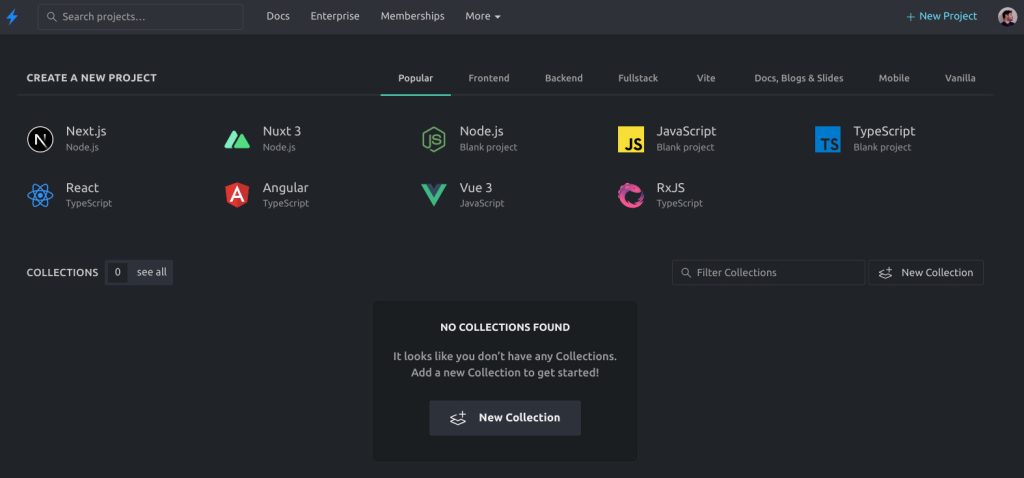This screenshot has height=478, width=1024.
Task: Click the pink RxJS logo icon
Action: [631, 195]
